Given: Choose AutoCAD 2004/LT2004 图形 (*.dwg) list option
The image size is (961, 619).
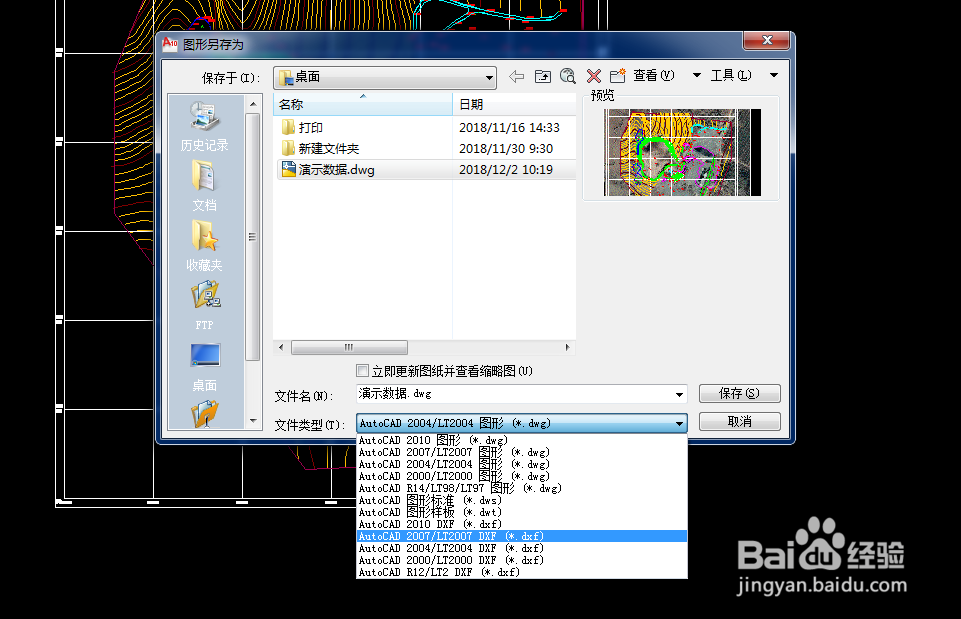Looking at the screenshot, I should [x=522, y=464].
